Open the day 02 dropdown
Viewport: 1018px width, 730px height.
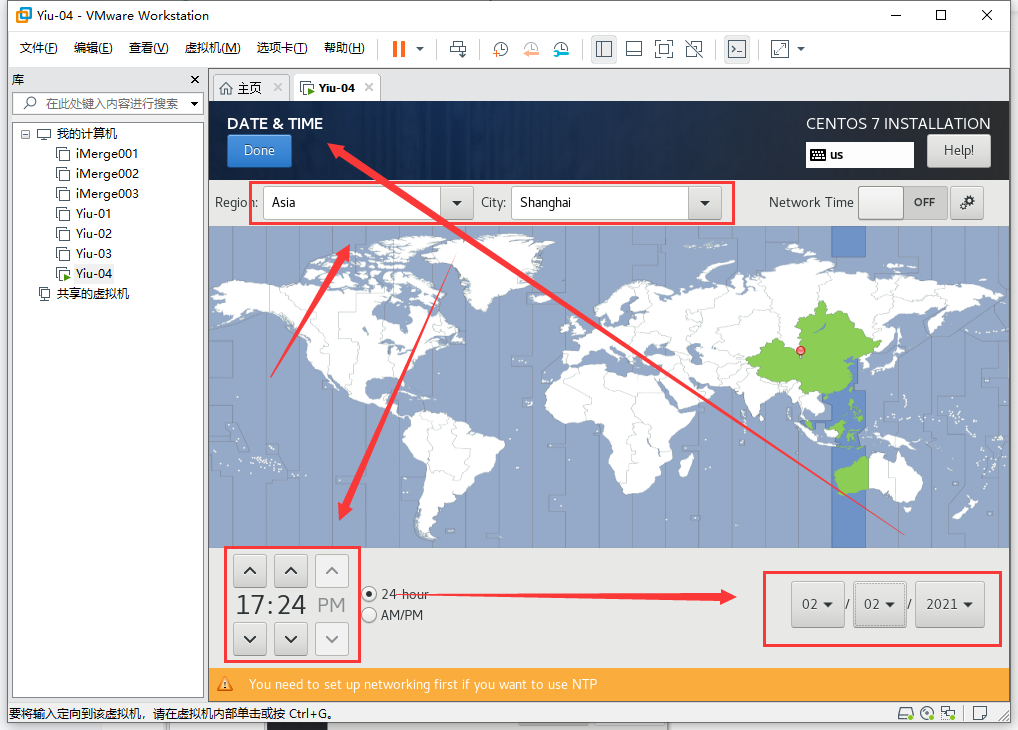[880, 605]
